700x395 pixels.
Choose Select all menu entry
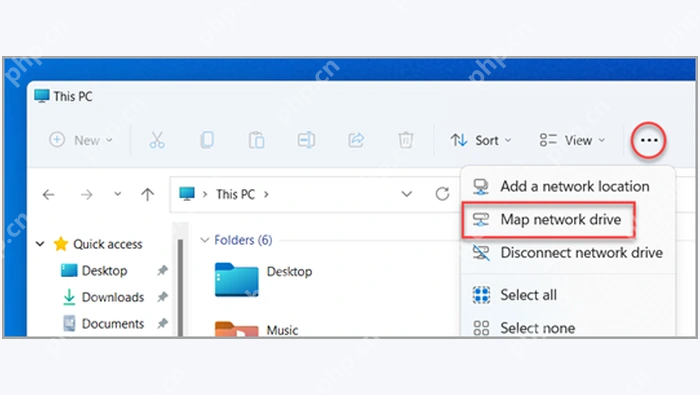pos(568,295)
